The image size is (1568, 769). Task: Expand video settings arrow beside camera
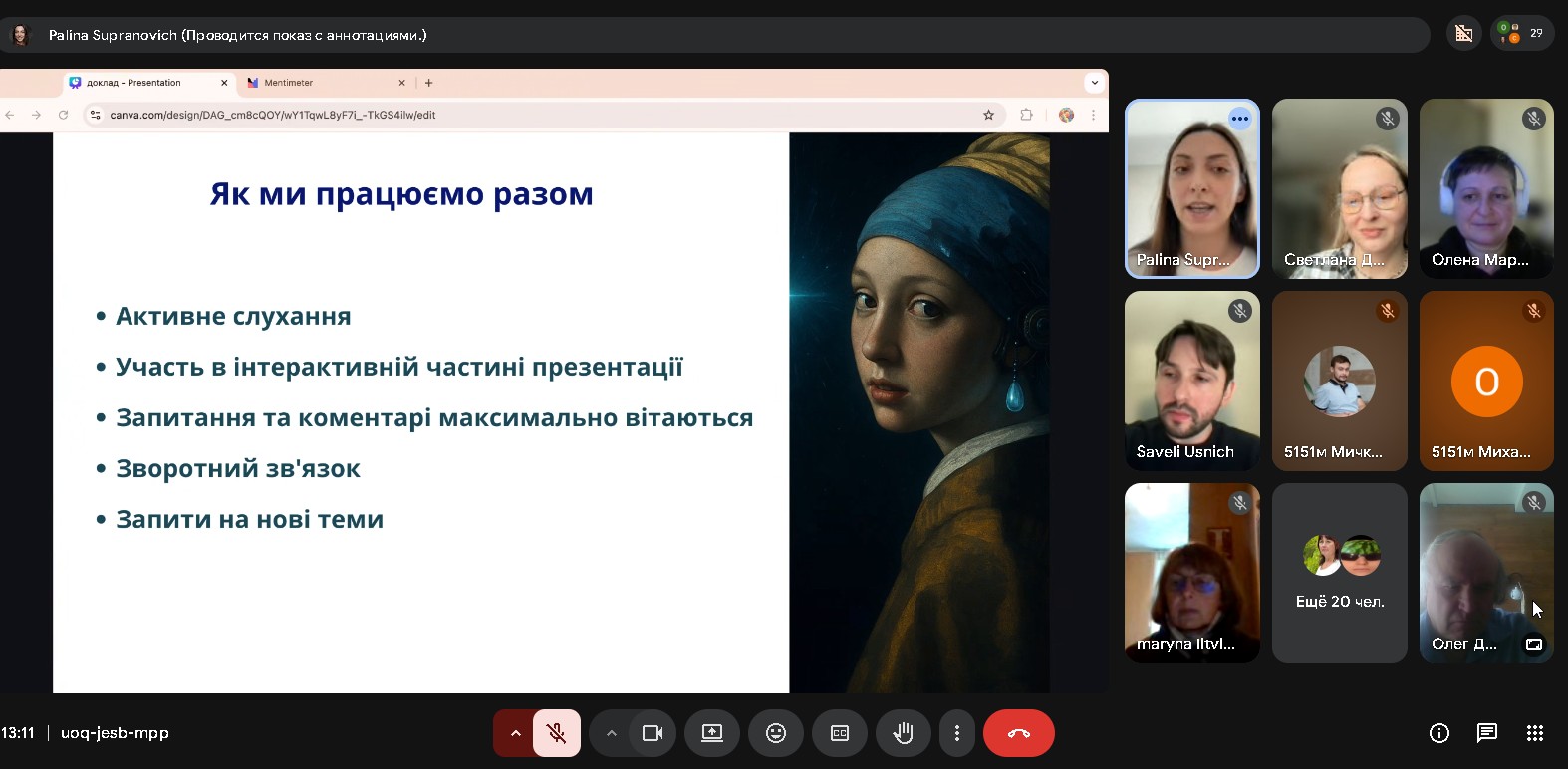click(611, 733)
